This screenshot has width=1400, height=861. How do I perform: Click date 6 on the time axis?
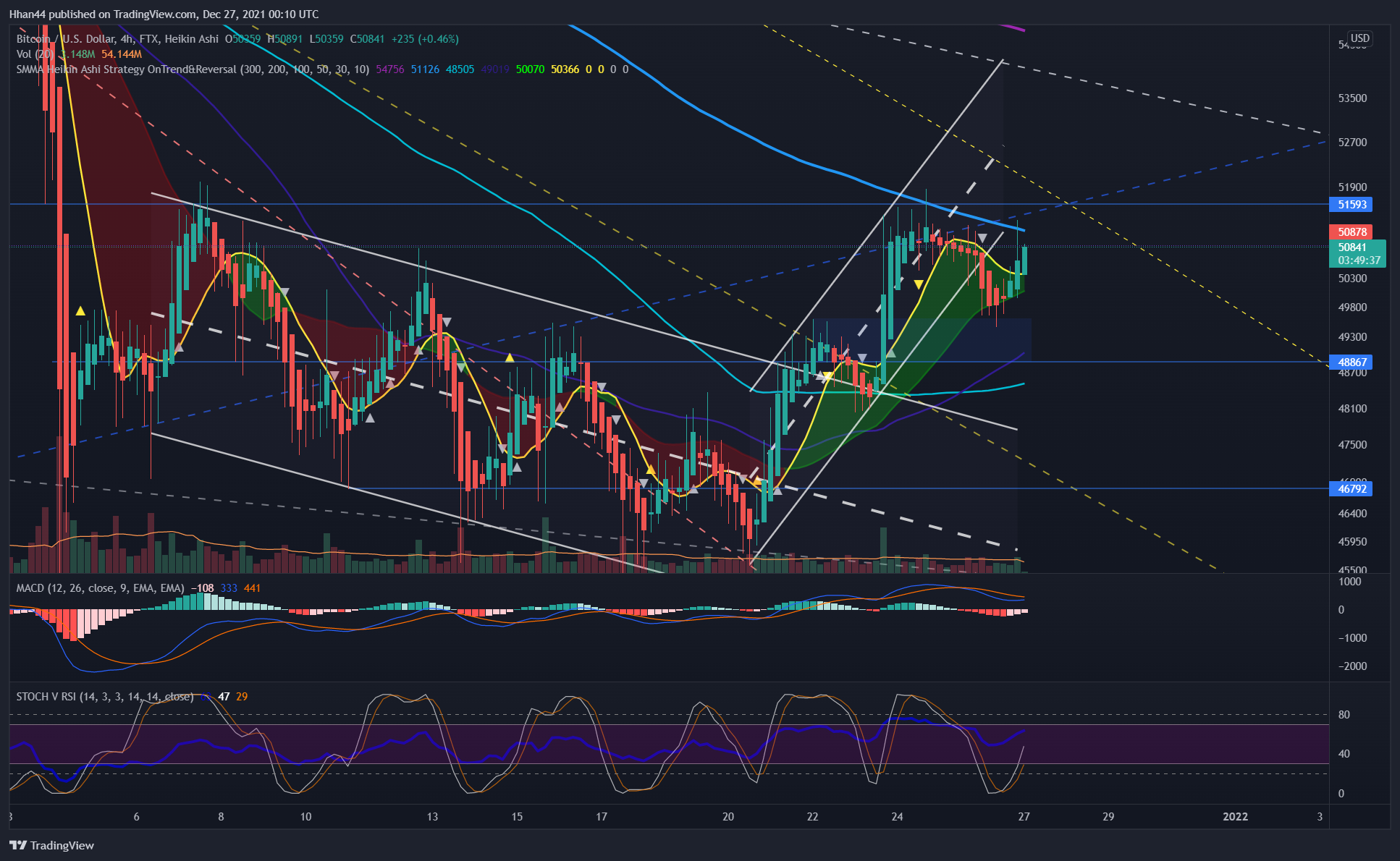136,817
